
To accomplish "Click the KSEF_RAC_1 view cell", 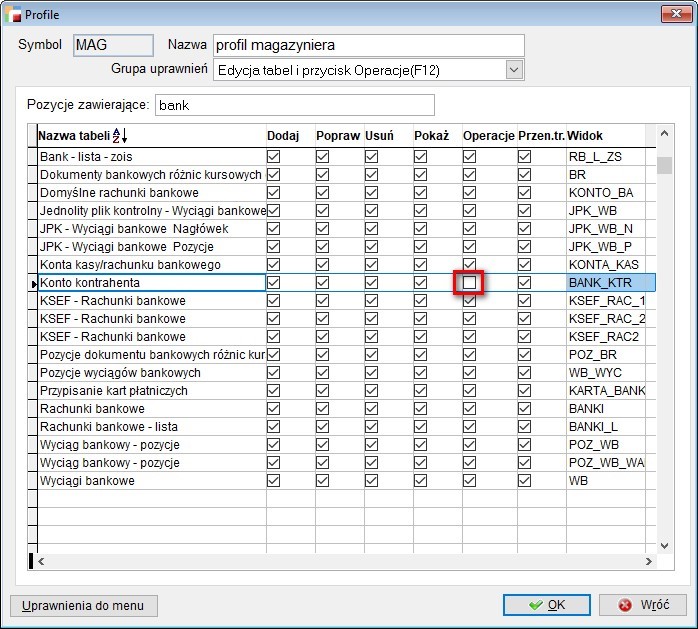I will (x=606, y=301).
